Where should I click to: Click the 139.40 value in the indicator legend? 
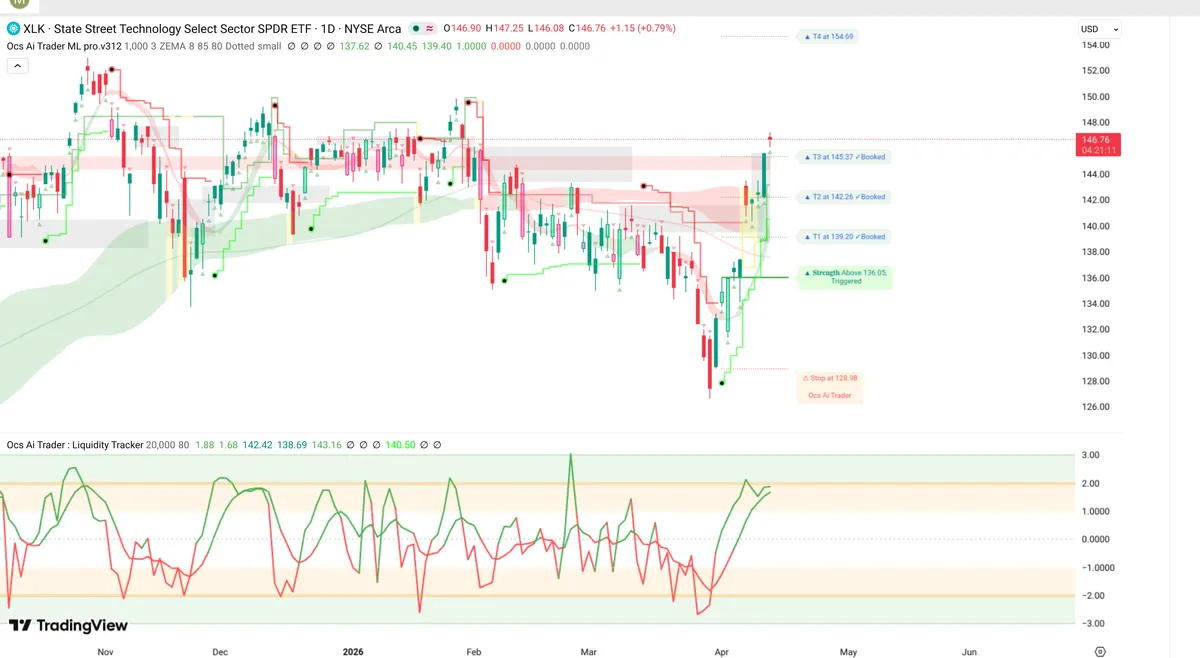(x=439, y=45)
